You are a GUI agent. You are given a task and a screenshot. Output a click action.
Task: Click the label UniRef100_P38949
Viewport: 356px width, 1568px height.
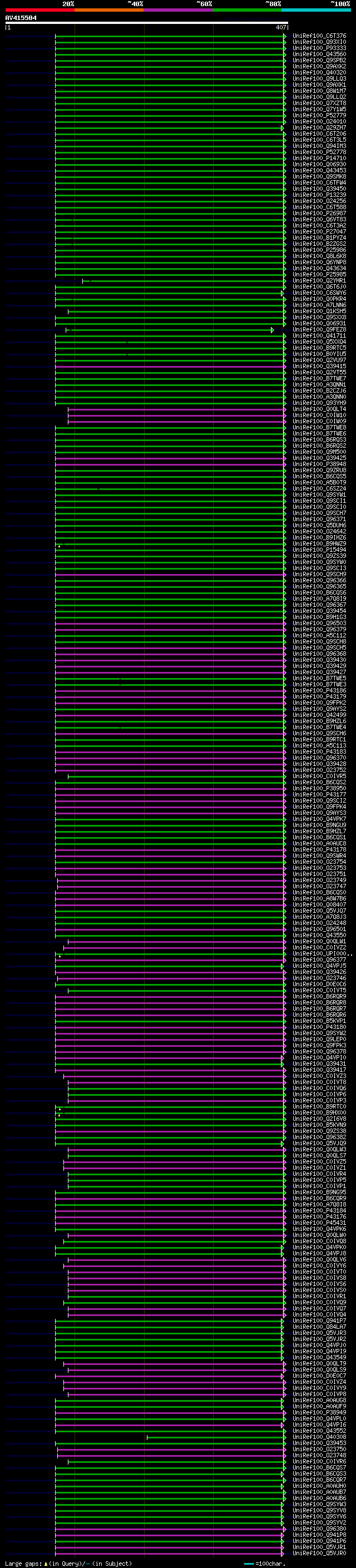pos(319,1413)
